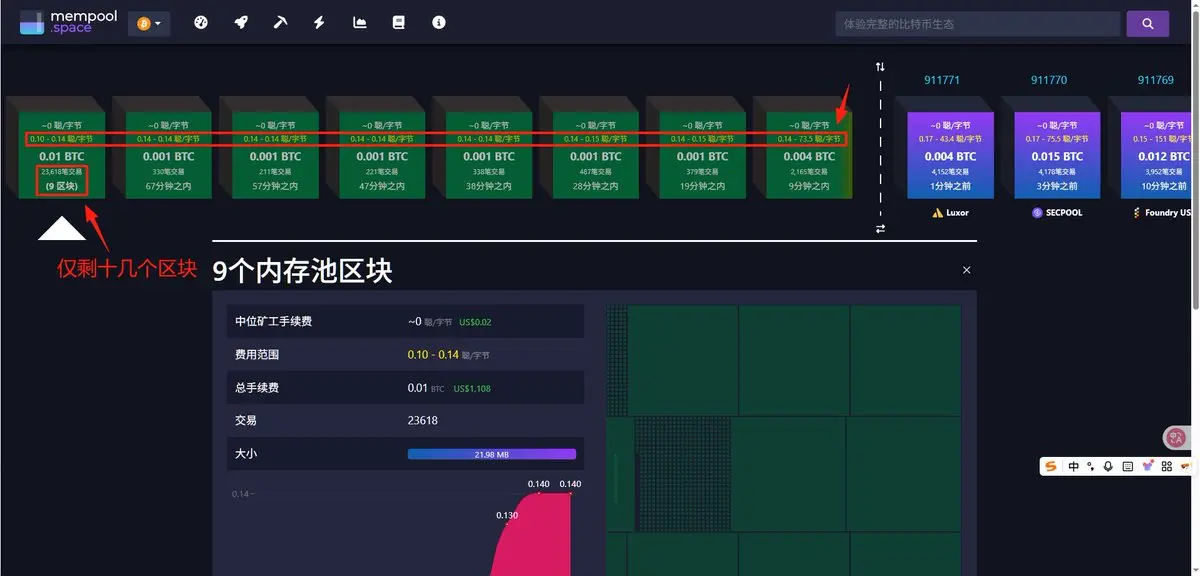Open the Luxor mining pool link
This screenshot has height=576, width=1200.
pos(950,213)
